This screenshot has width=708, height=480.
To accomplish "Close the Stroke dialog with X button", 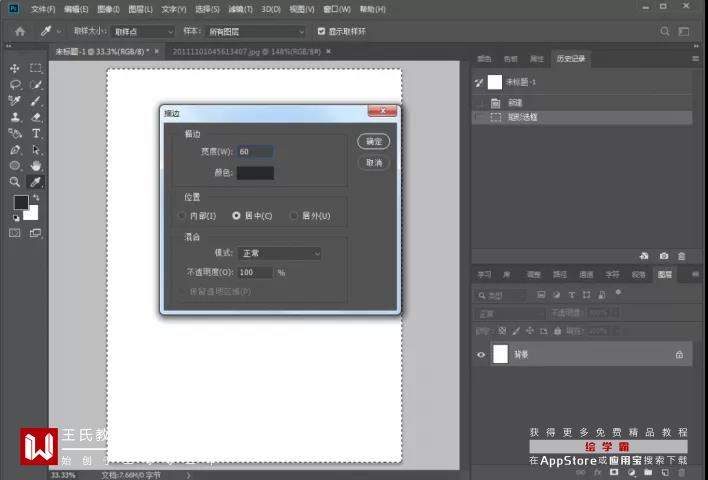I will click(382, 111).
